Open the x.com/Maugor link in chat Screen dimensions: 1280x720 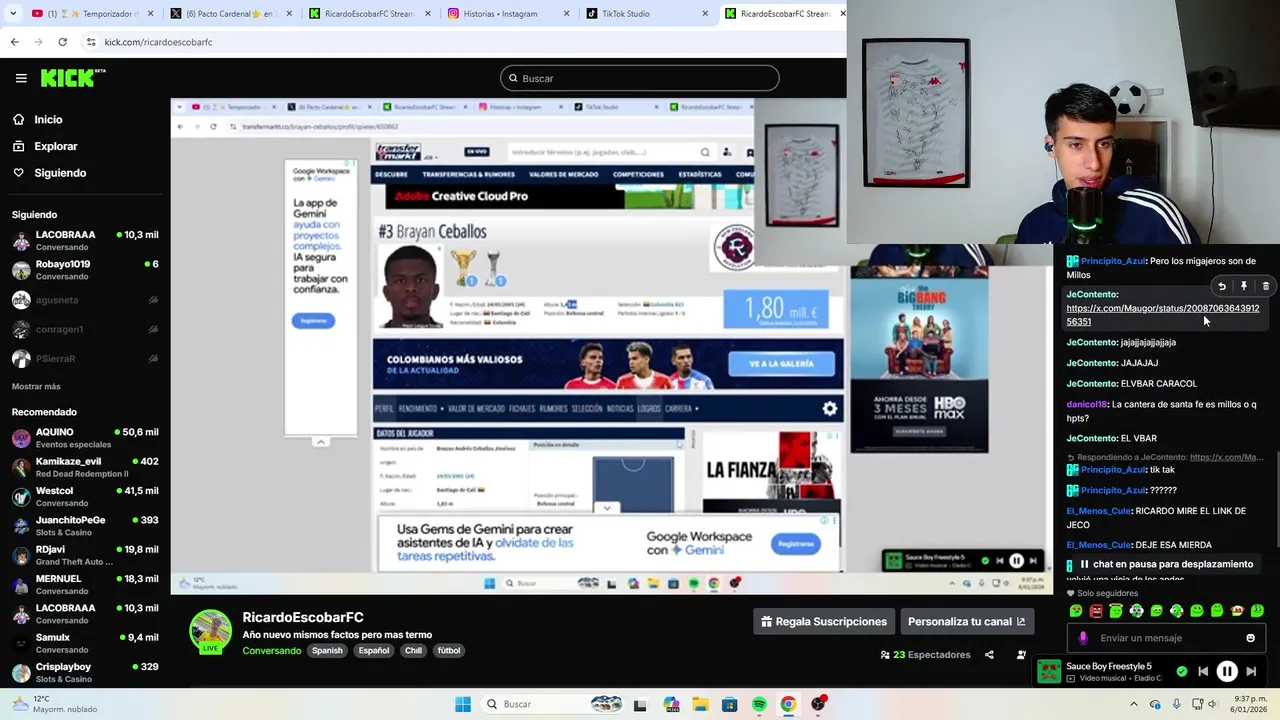[x=1162, y=315]
